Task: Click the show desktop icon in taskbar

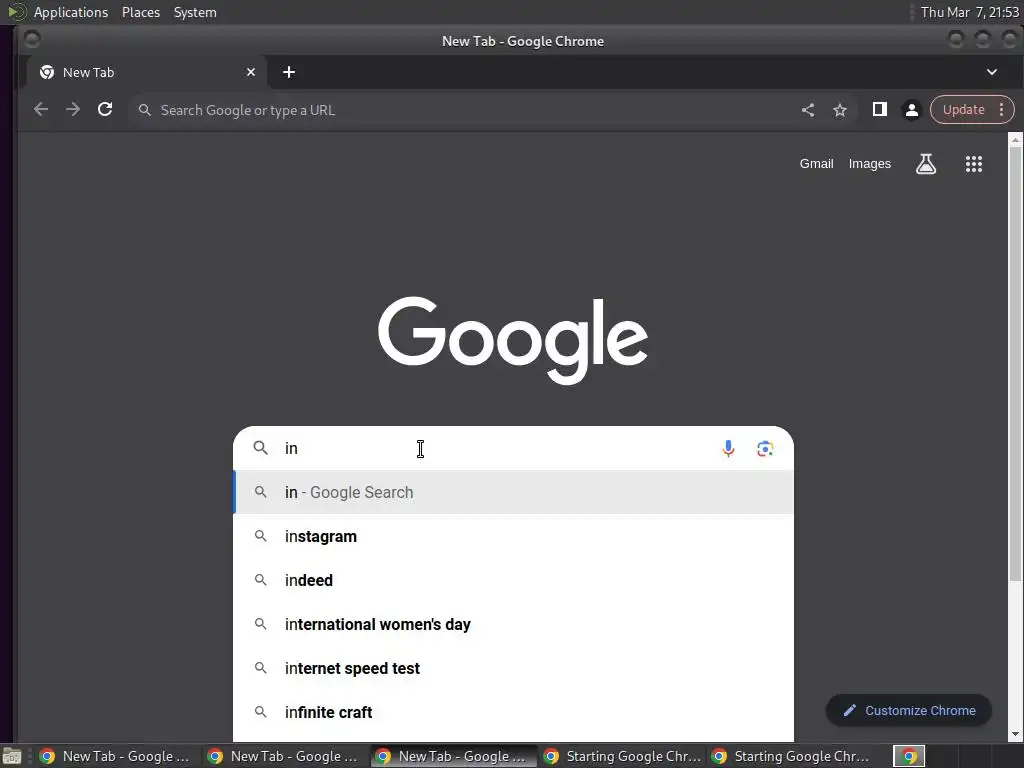Action: point(12,757)
